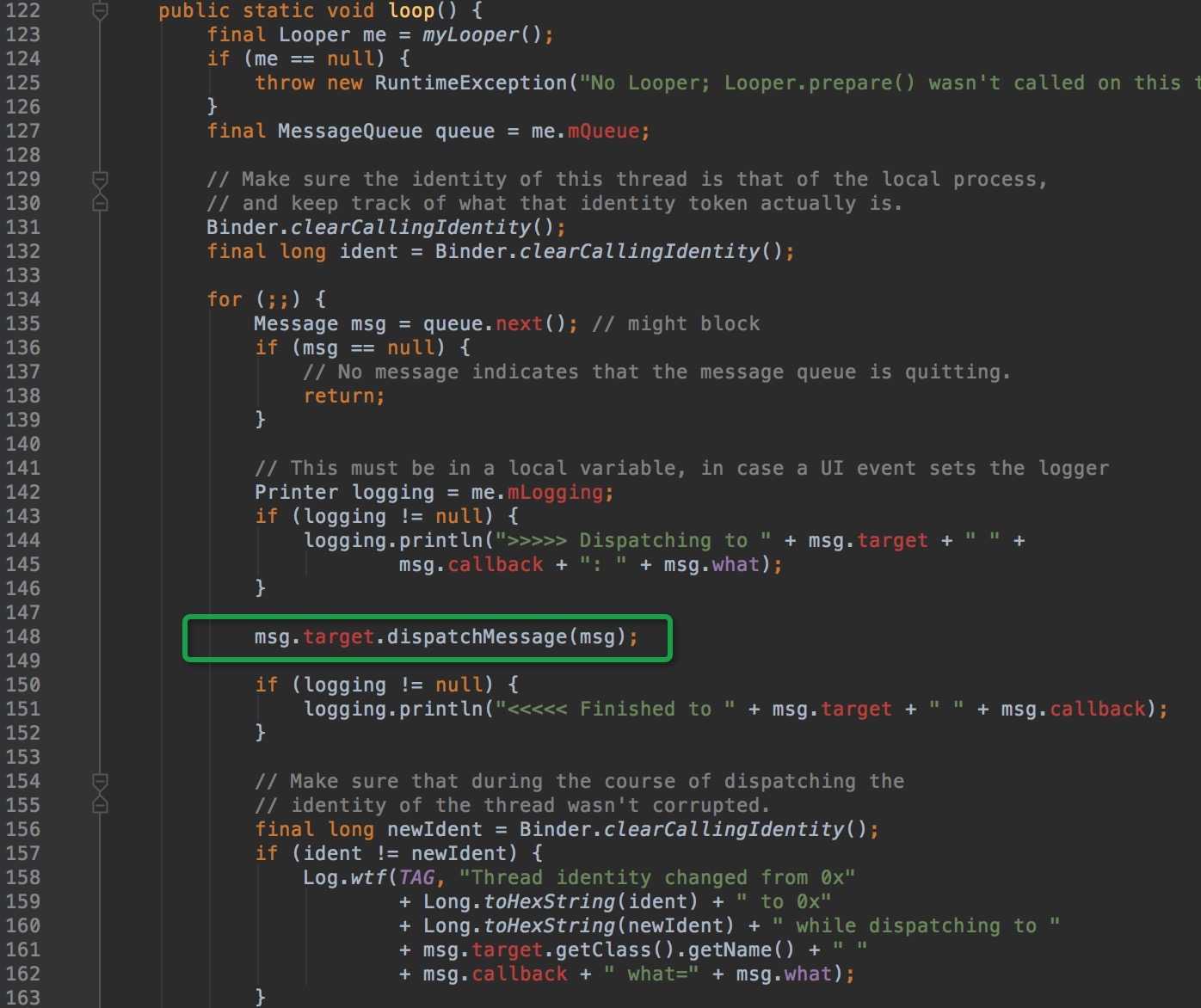
Task: Click RuntimeException class name
Action: [x=471, y=83]
